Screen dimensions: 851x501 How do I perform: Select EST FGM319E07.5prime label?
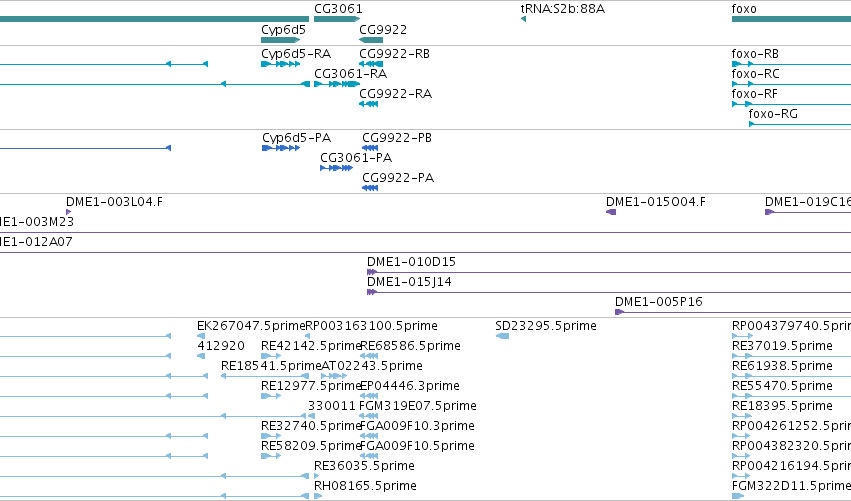point(418,407)
